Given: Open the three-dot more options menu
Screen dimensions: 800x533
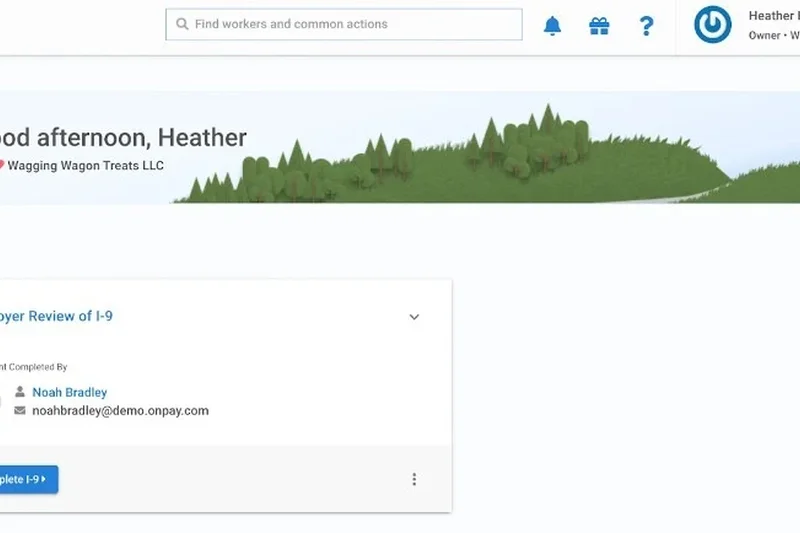Looking at the screenshot, I should coord(414,479).
